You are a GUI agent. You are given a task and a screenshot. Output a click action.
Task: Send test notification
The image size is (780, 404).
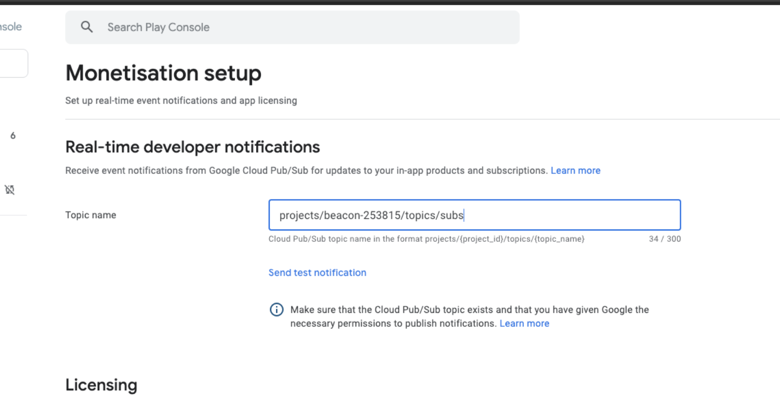point(317,273)
